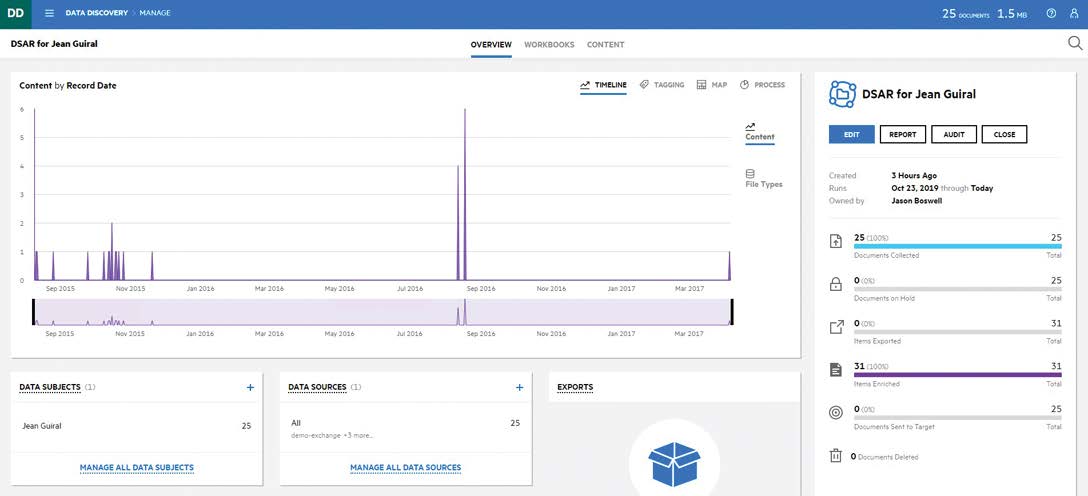Image resolution: width=1088 pixels, height=496 pixels.
Task: Select the All data sources row
Action: point(406,428)
